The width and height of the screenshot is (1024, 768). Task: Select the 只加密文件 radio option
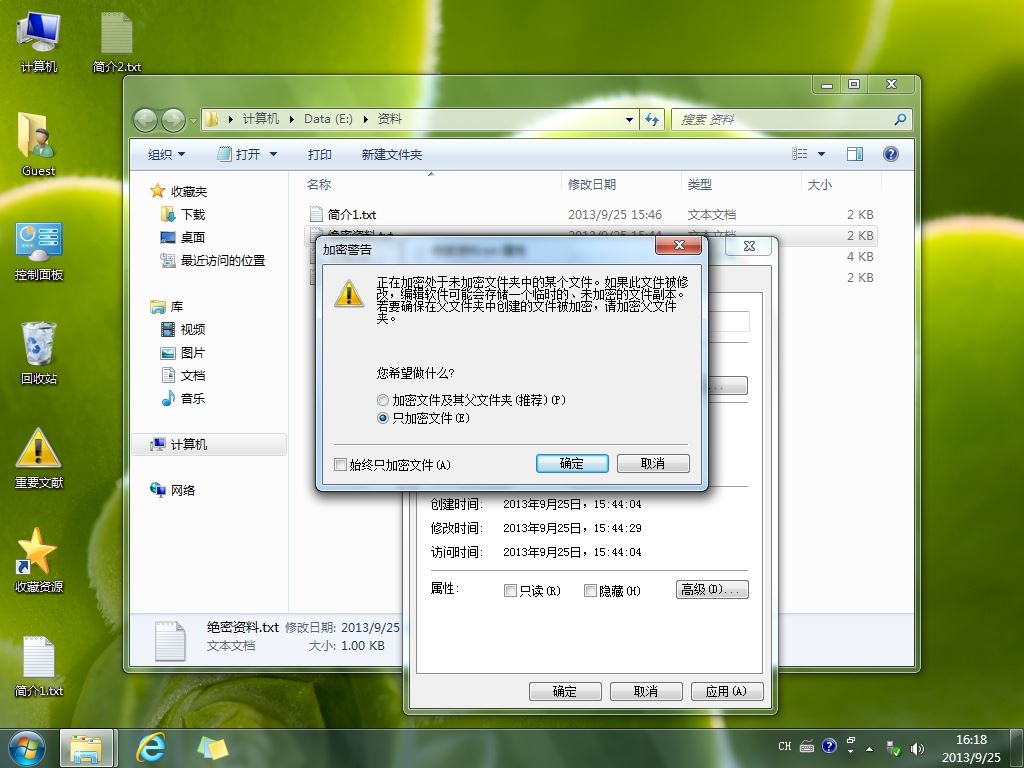423,418
